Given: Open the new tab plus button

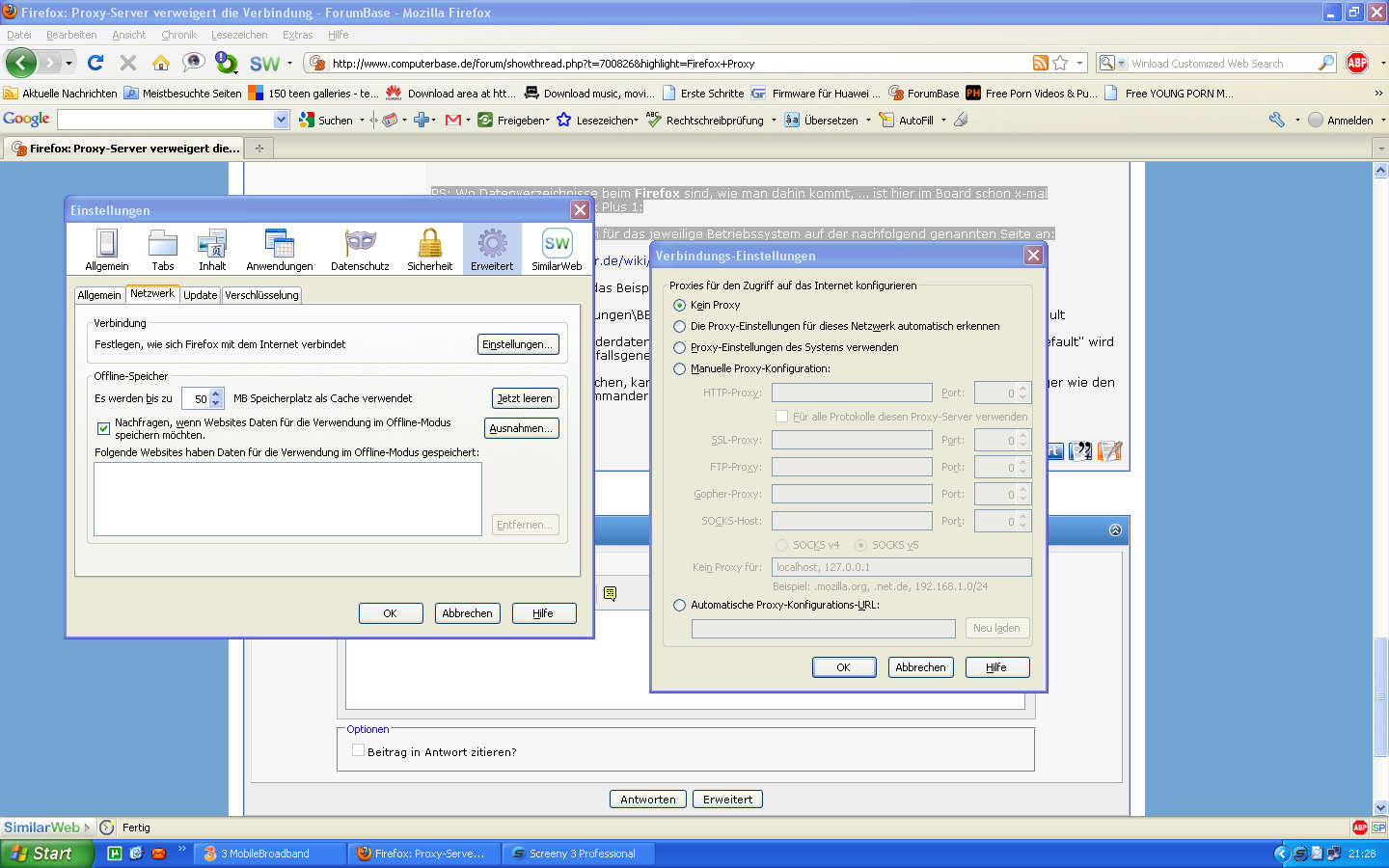Looking at the screenshot, I should point(259,148).
